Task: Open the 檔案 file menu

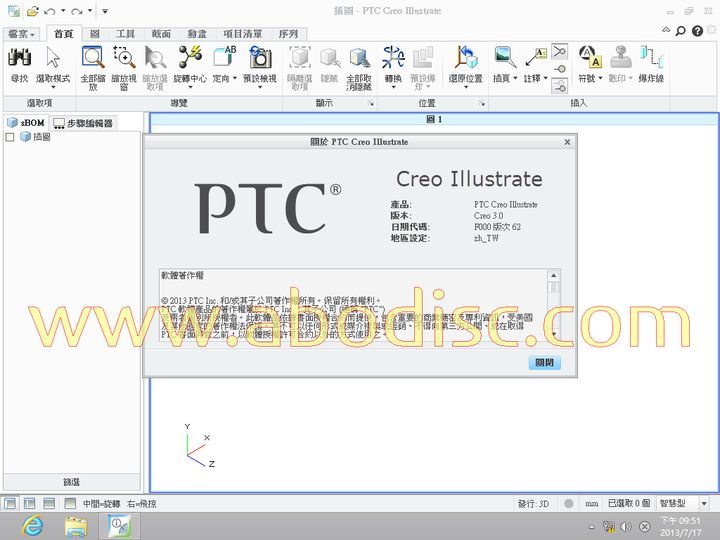Action: coord(21,34)
